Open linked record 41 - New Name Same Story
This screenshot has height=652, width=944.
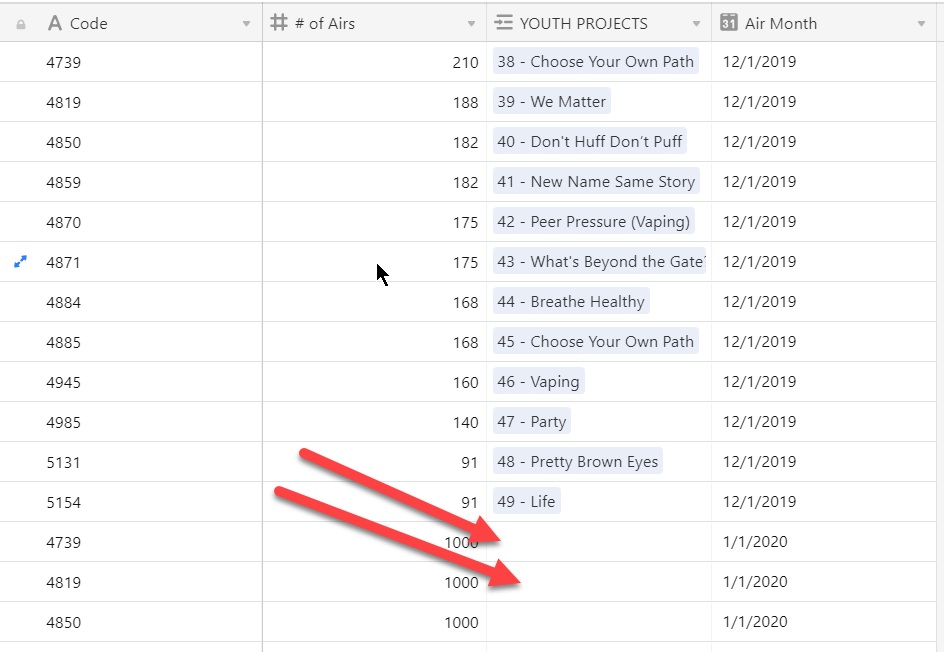[x=596, y=181]
